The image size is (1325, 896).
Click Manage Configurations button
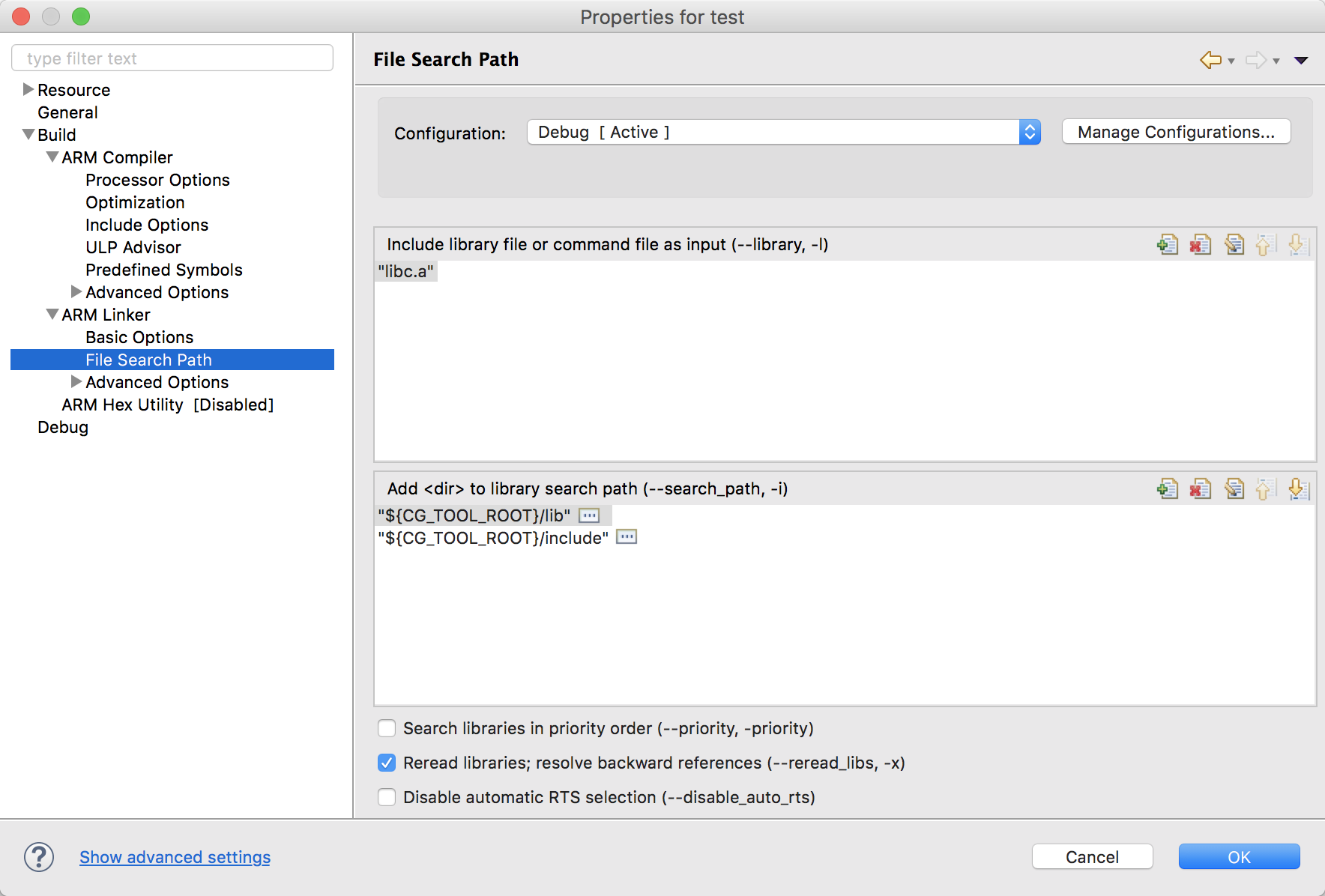pyautogui.click(x=1176, y=132)
